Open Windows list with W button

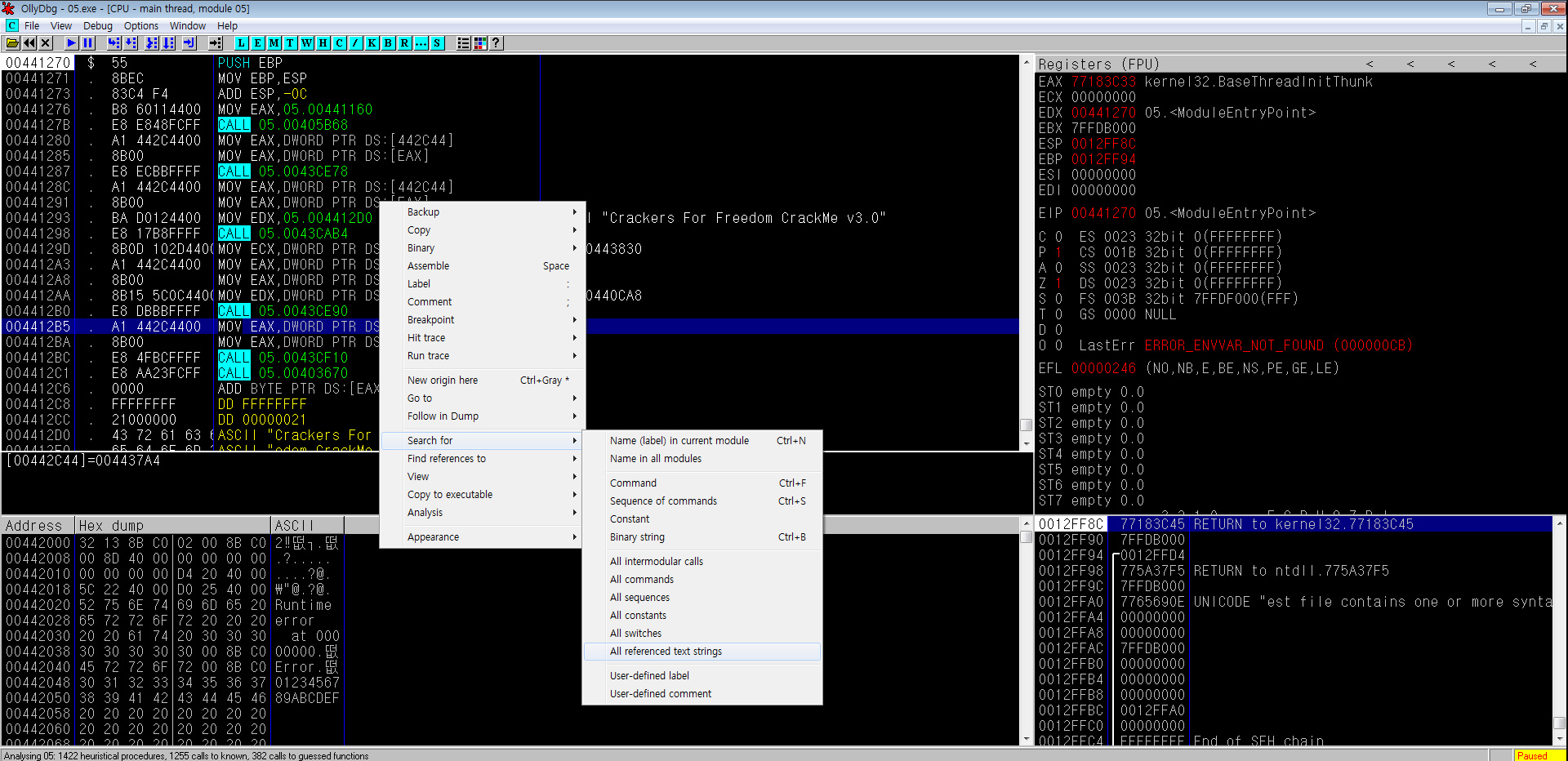[x=307, y=43]
